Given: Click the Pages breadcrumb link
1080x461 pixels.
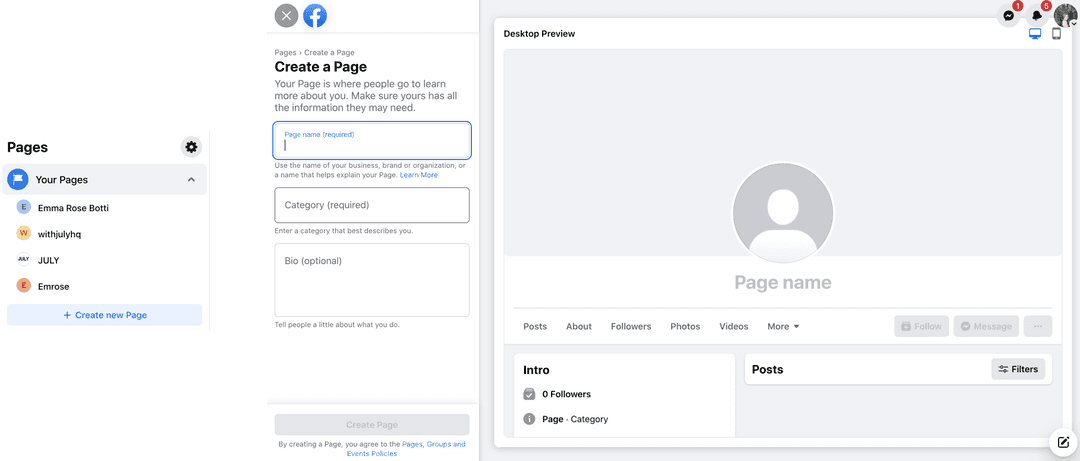Looking at the screenshot, I should coord(285,52).
